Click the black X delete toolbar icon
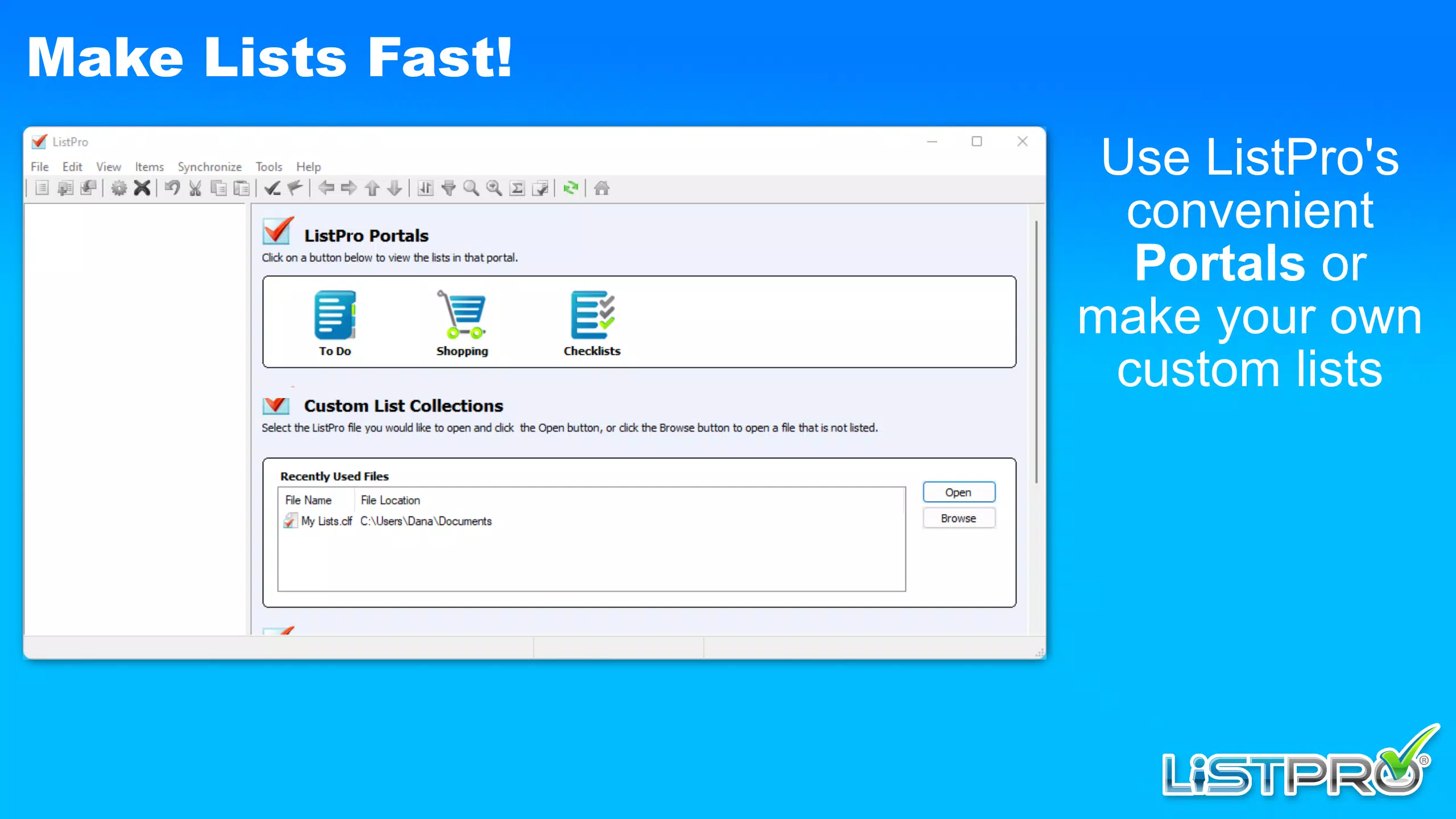 pyautogui.click(x=142, y=188)
